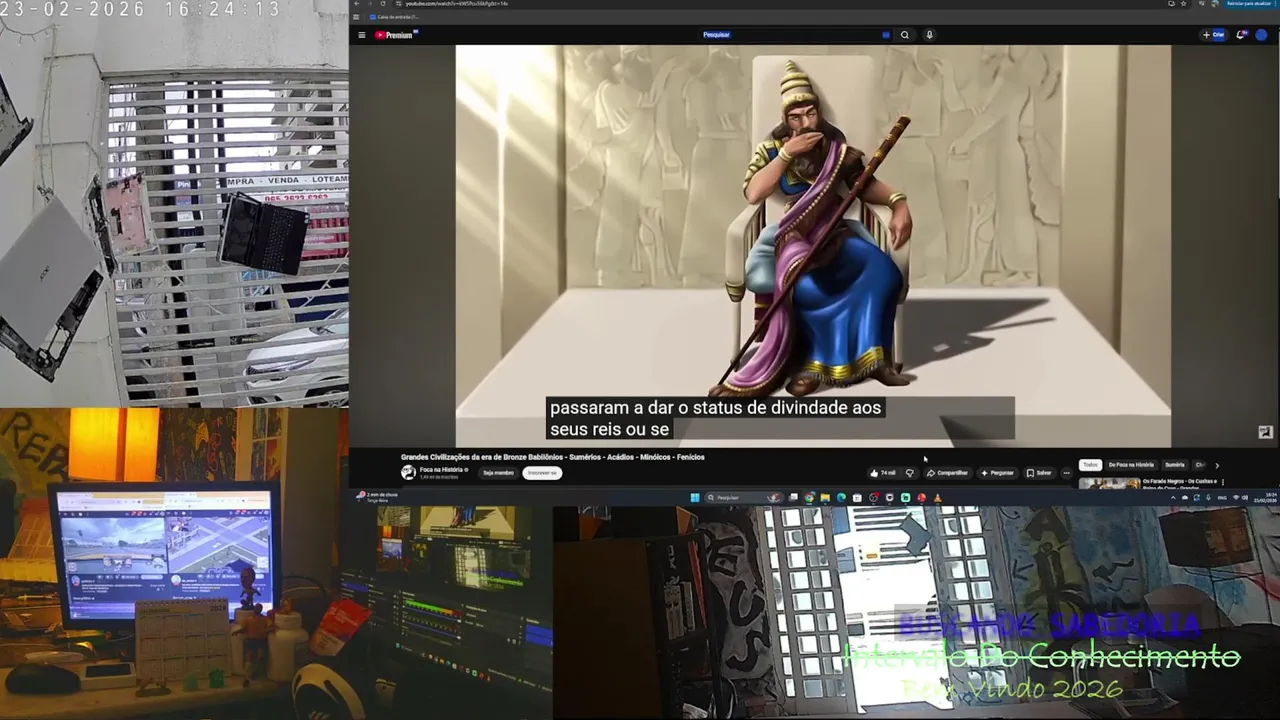Screen dimensions: 1280x720
Task: Select the De Foca na História chip
Action: click(x=1131, y=465)
